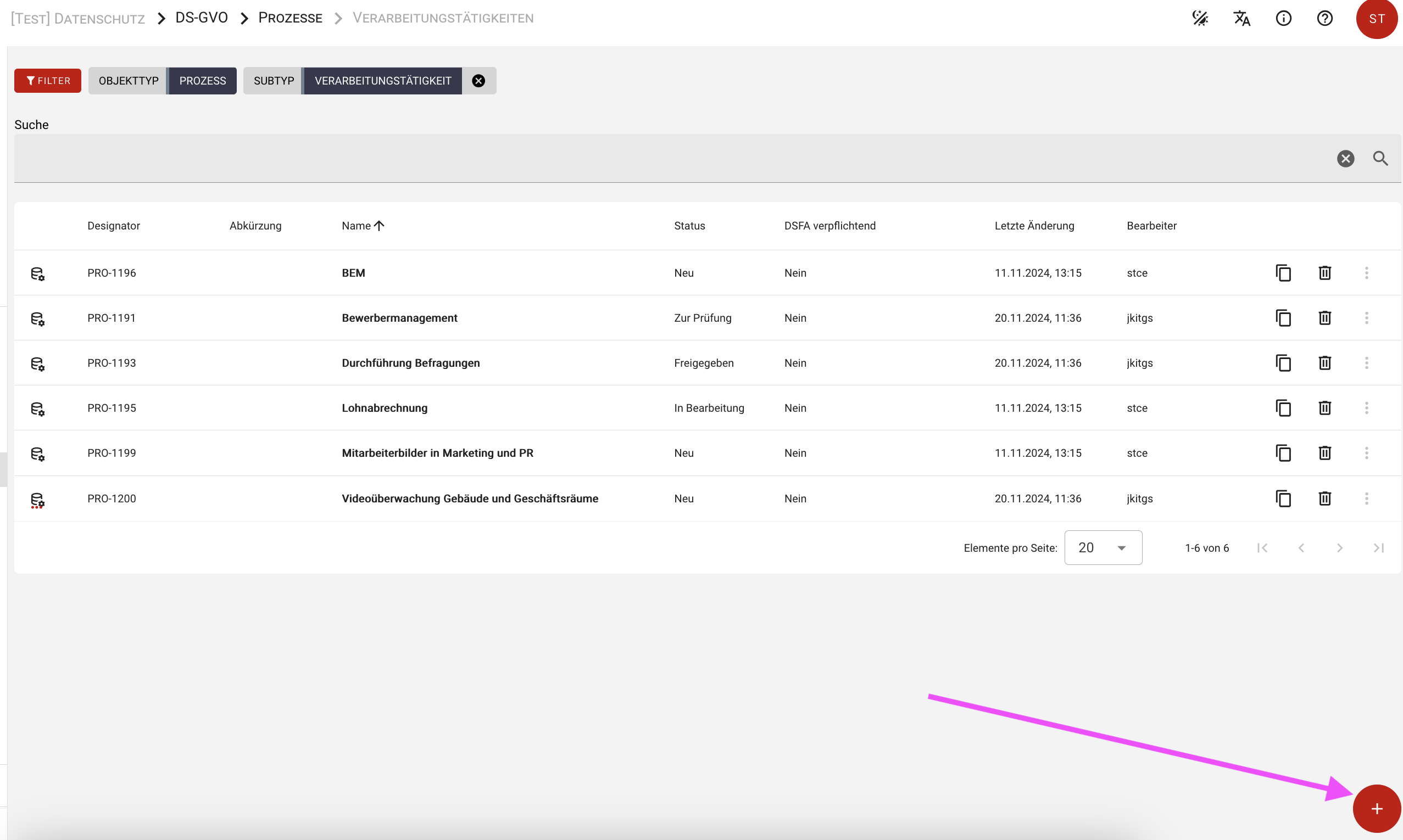Navigate to Prozesse breadcrumb
Viewport: 1403px width, 840px height.
coord(290,18)
